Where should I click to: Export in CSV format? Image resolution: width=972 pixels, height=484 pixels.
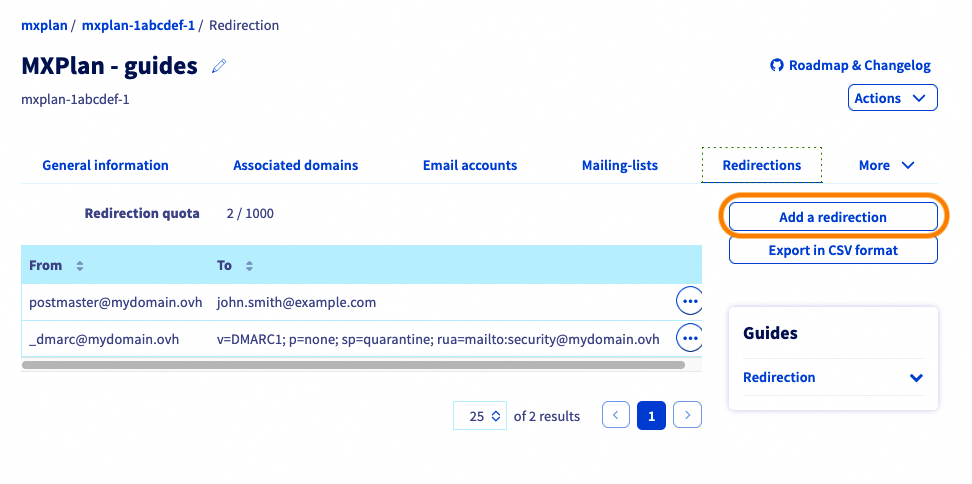pos(833,250)
